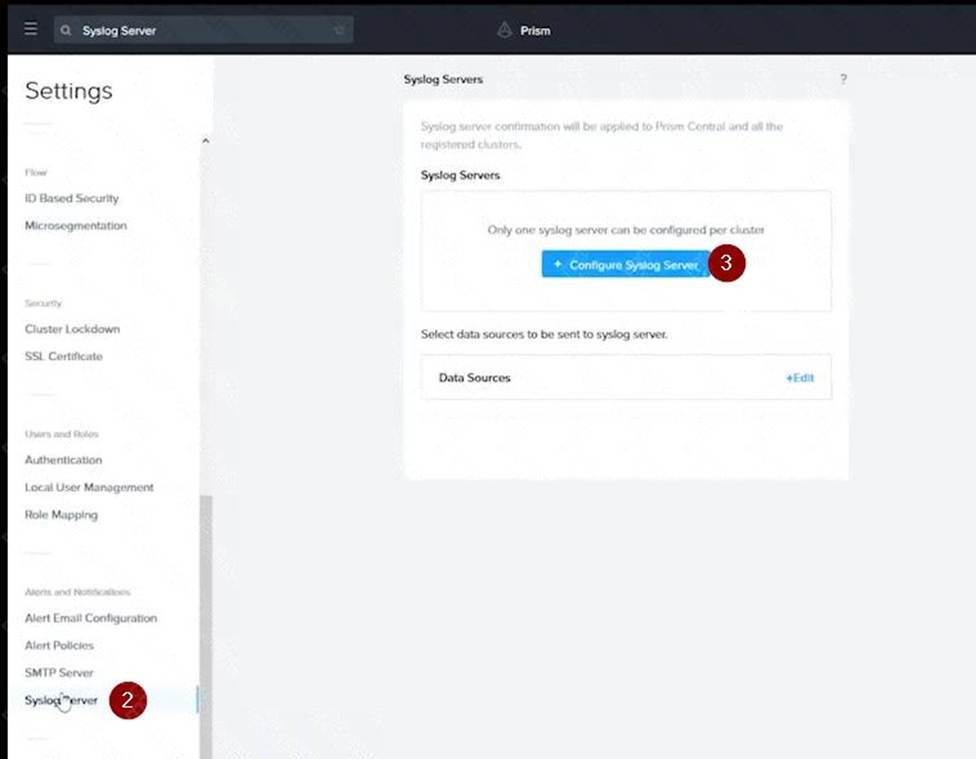Open Role Mapping page
Screen dimensions: 976x759
tap(61, 515)
